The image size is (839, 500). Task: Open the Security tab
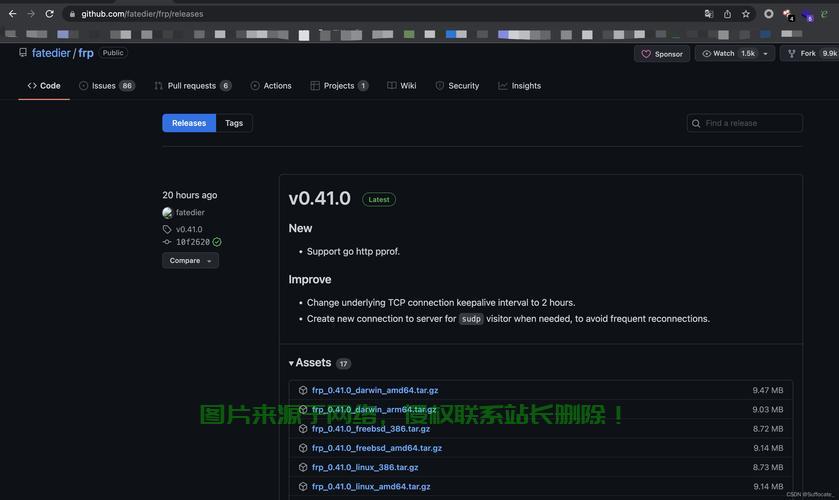click(x=457, y=86)
